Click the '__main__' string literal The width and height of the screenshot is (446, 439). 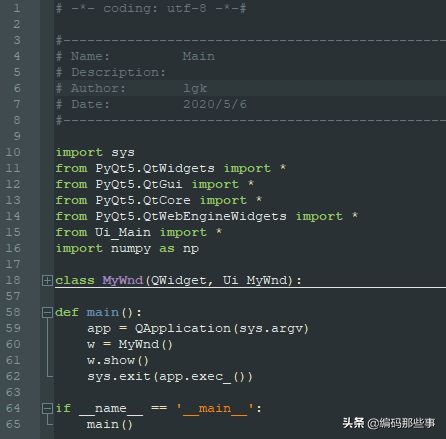(215, 409)
